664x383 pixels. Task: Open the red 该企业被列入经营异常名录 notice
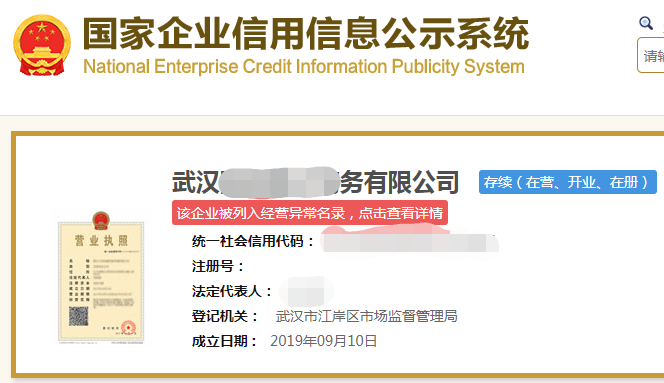[310, 213]
